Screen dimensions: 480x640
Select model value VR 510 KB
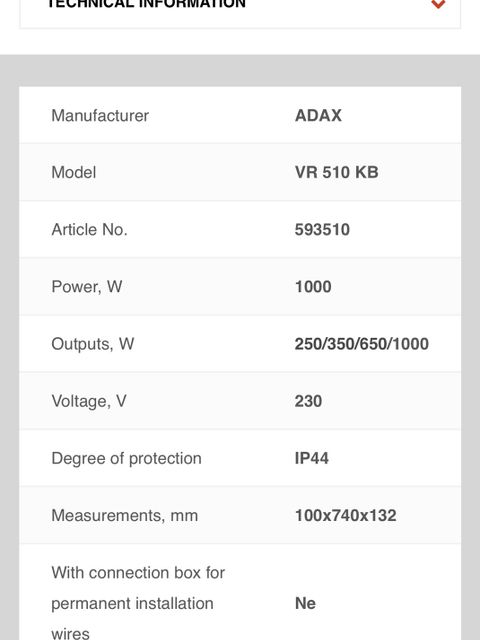pyautogui.click(x=336, y=172)
